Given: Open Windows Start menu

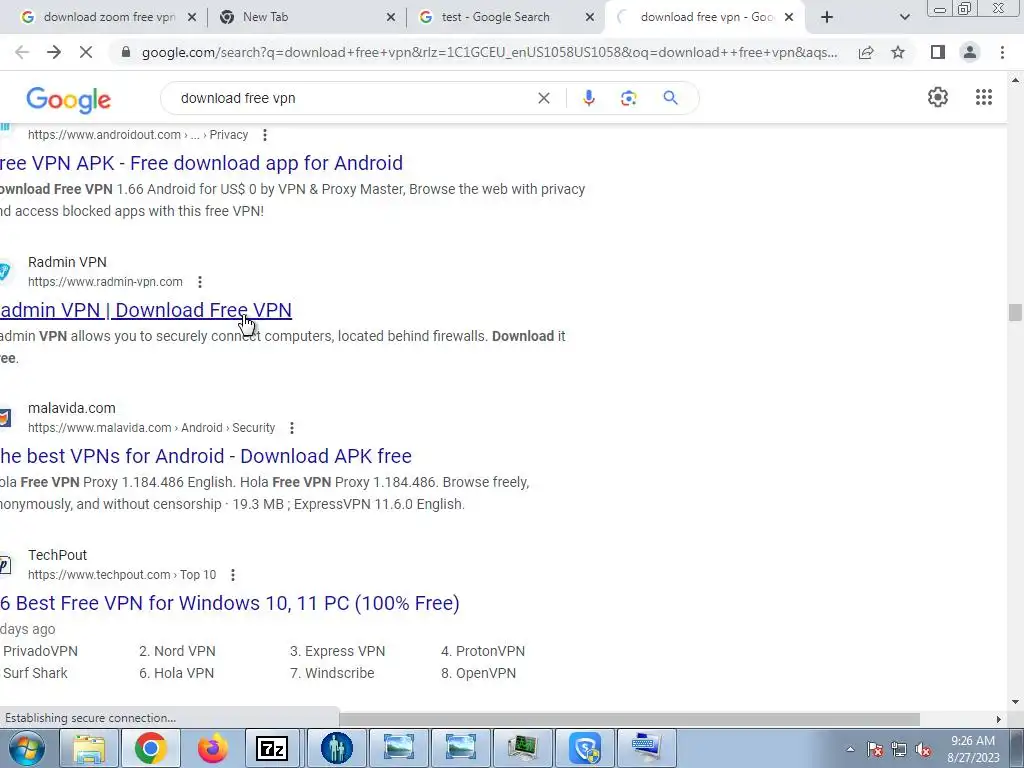Looking at the screenshot, I should [27, 748].
